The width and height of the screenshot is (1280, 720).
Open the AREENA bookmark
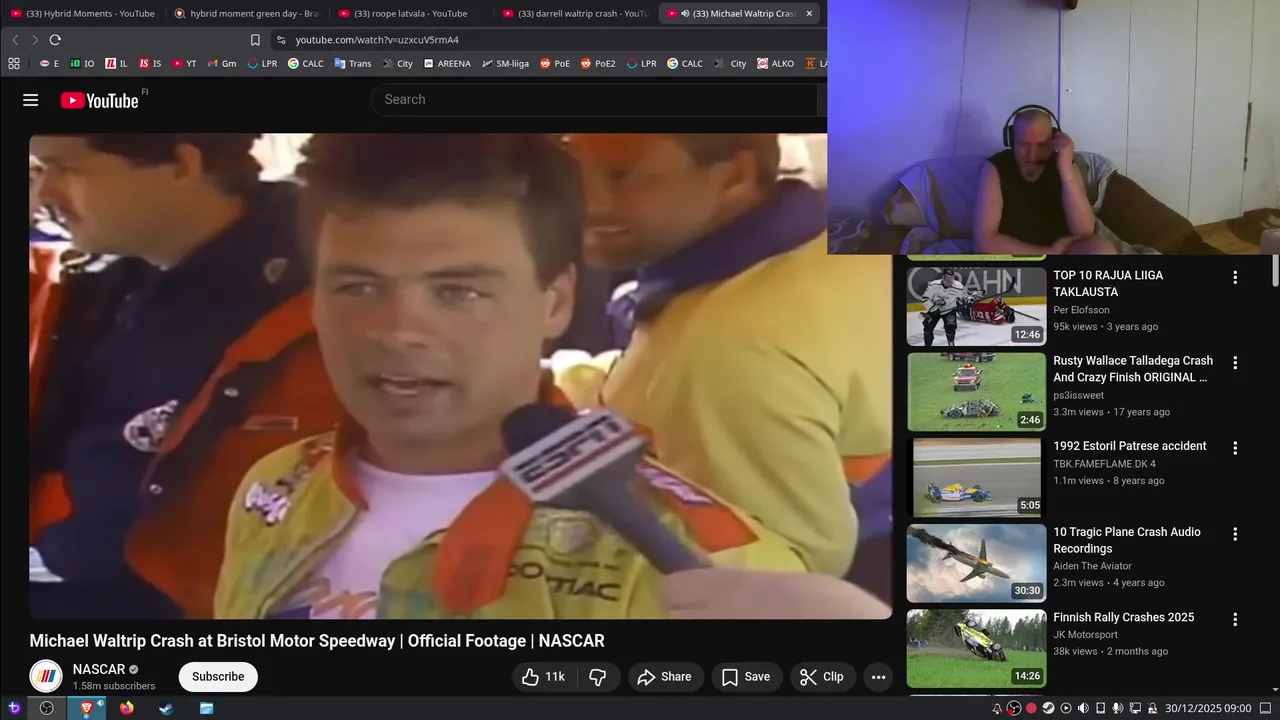pyautogui.click(x=446, y=63)
